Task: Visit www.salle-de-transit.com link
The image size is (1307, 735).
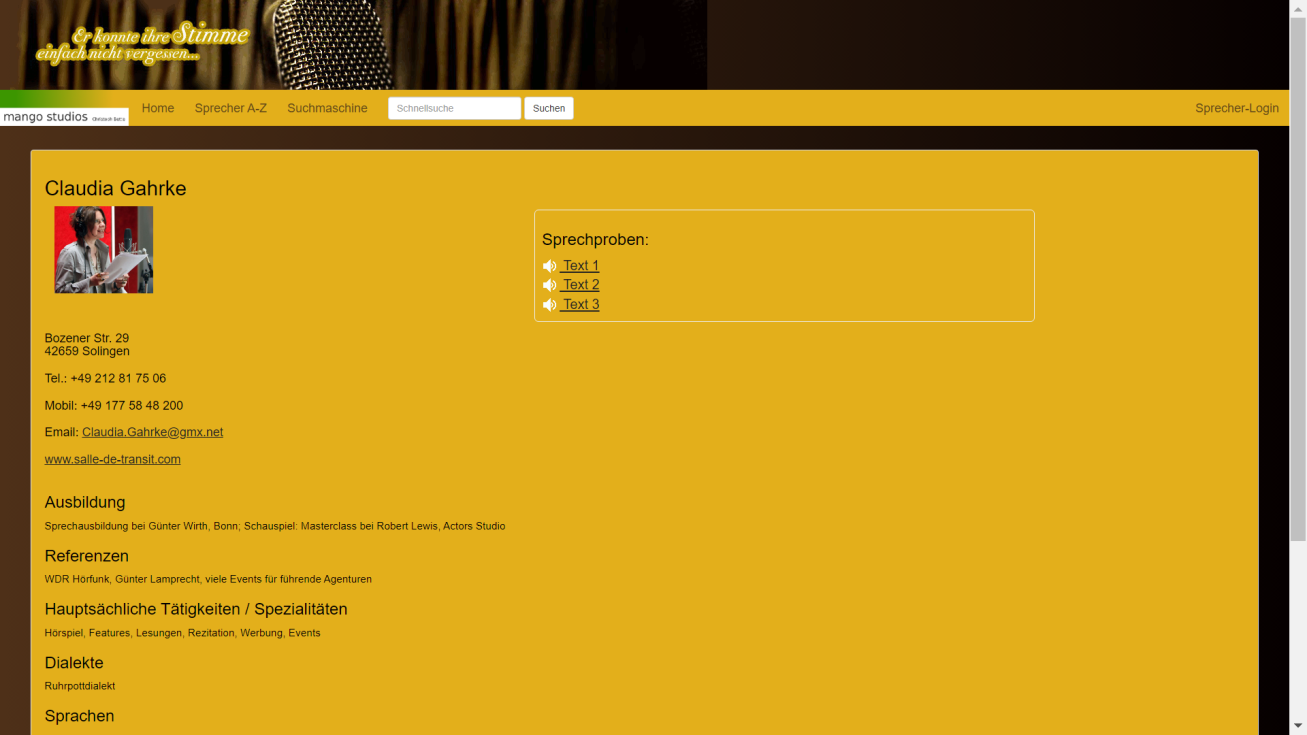Action: point(112,459)
